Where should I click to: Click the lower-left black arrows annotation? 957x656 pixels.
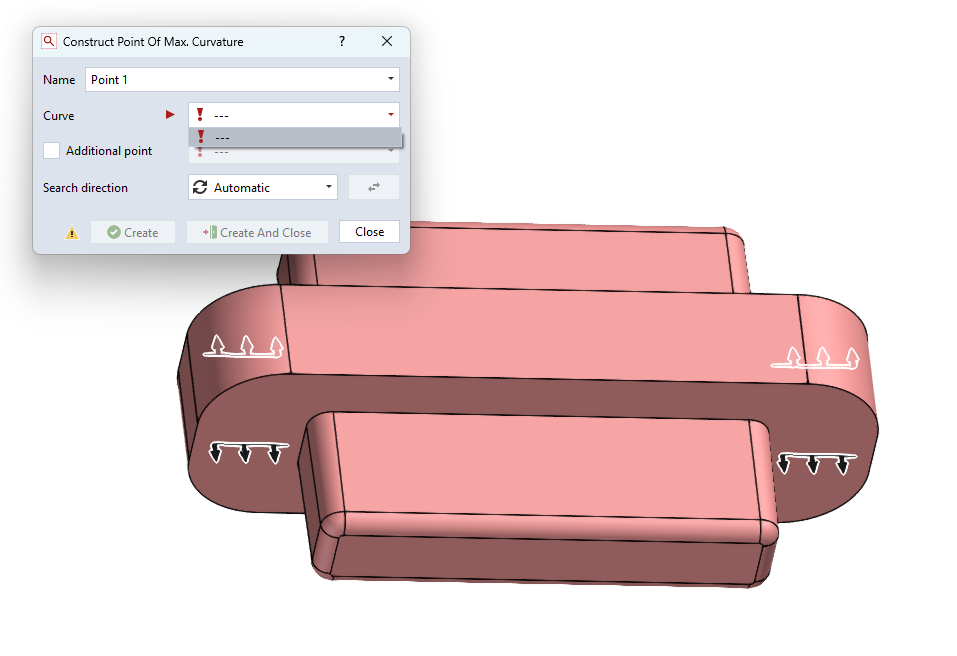248,452
